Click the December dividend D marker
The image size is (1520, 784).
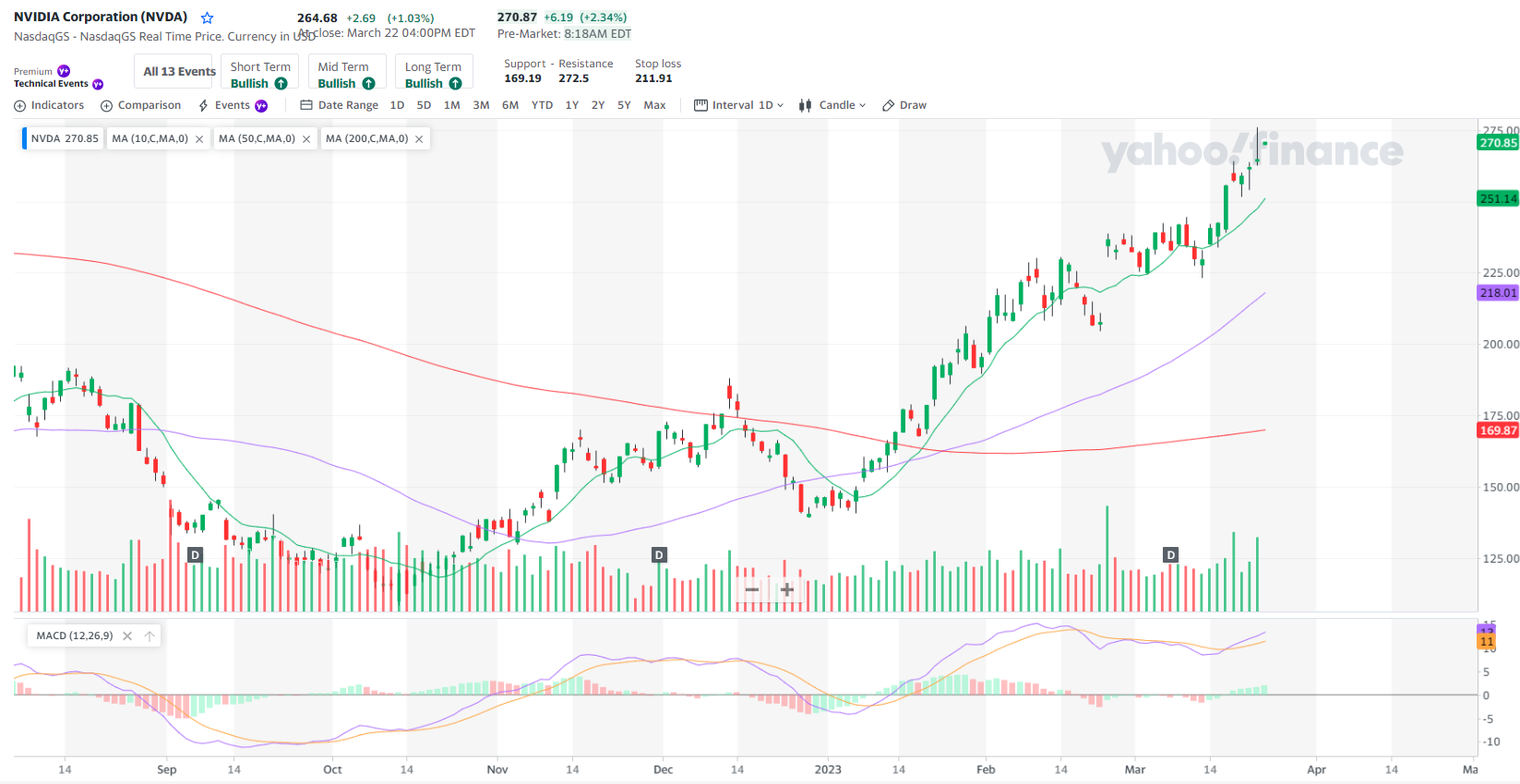coord(659,555)
